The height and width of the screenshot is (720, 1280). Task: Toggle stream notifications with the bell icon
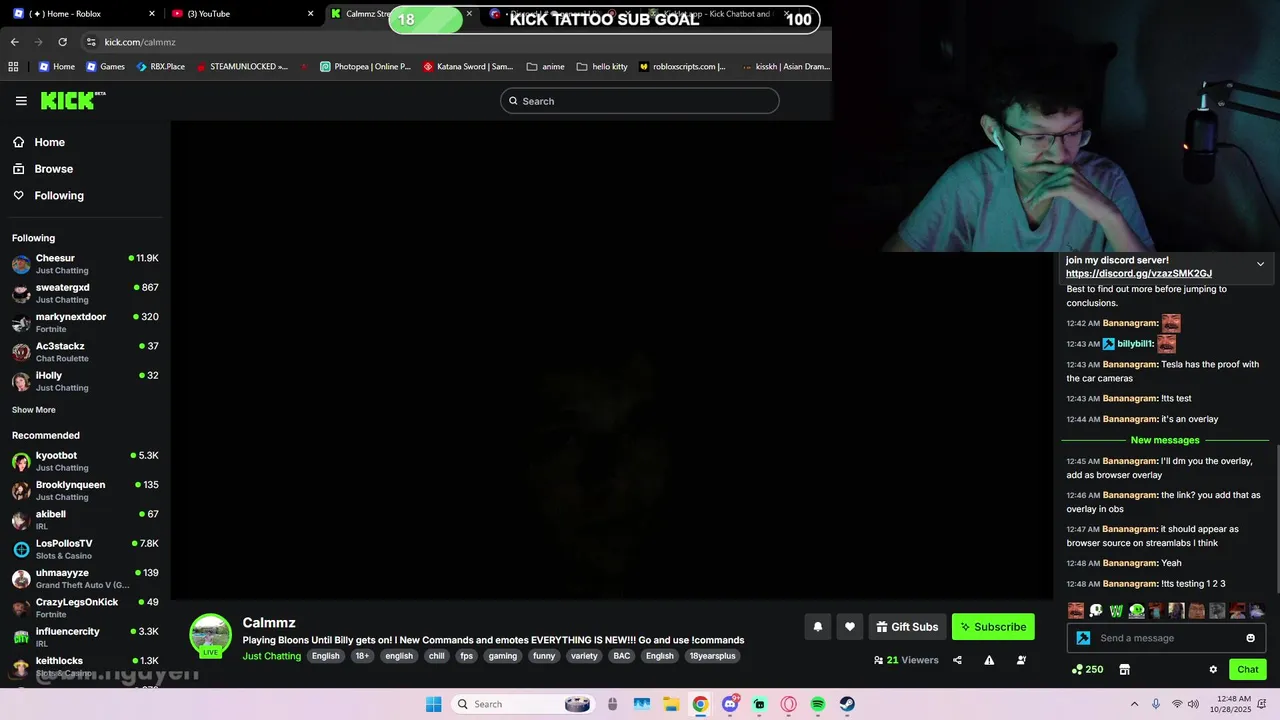click(x=817, y=627)
